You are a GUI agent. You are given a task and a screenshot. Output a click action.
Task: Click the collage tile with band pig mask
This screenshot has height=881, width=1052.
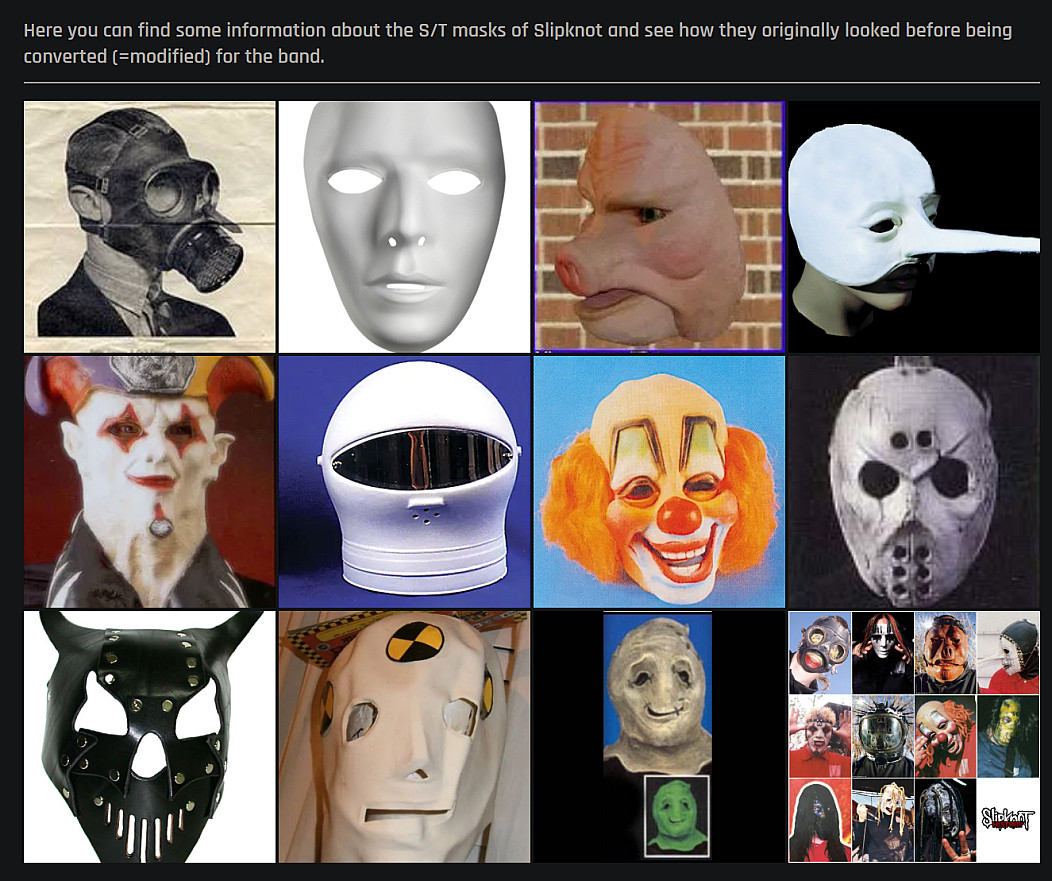click(x=945, y=653)
